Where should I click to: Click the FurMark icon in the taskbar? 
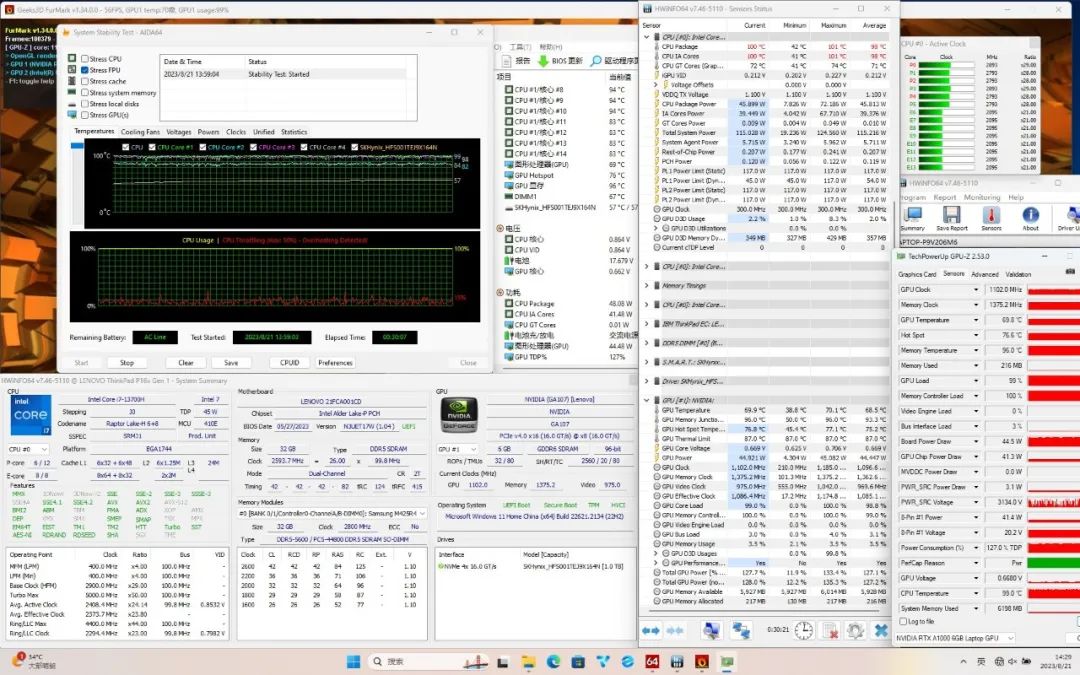coord(701,662)
